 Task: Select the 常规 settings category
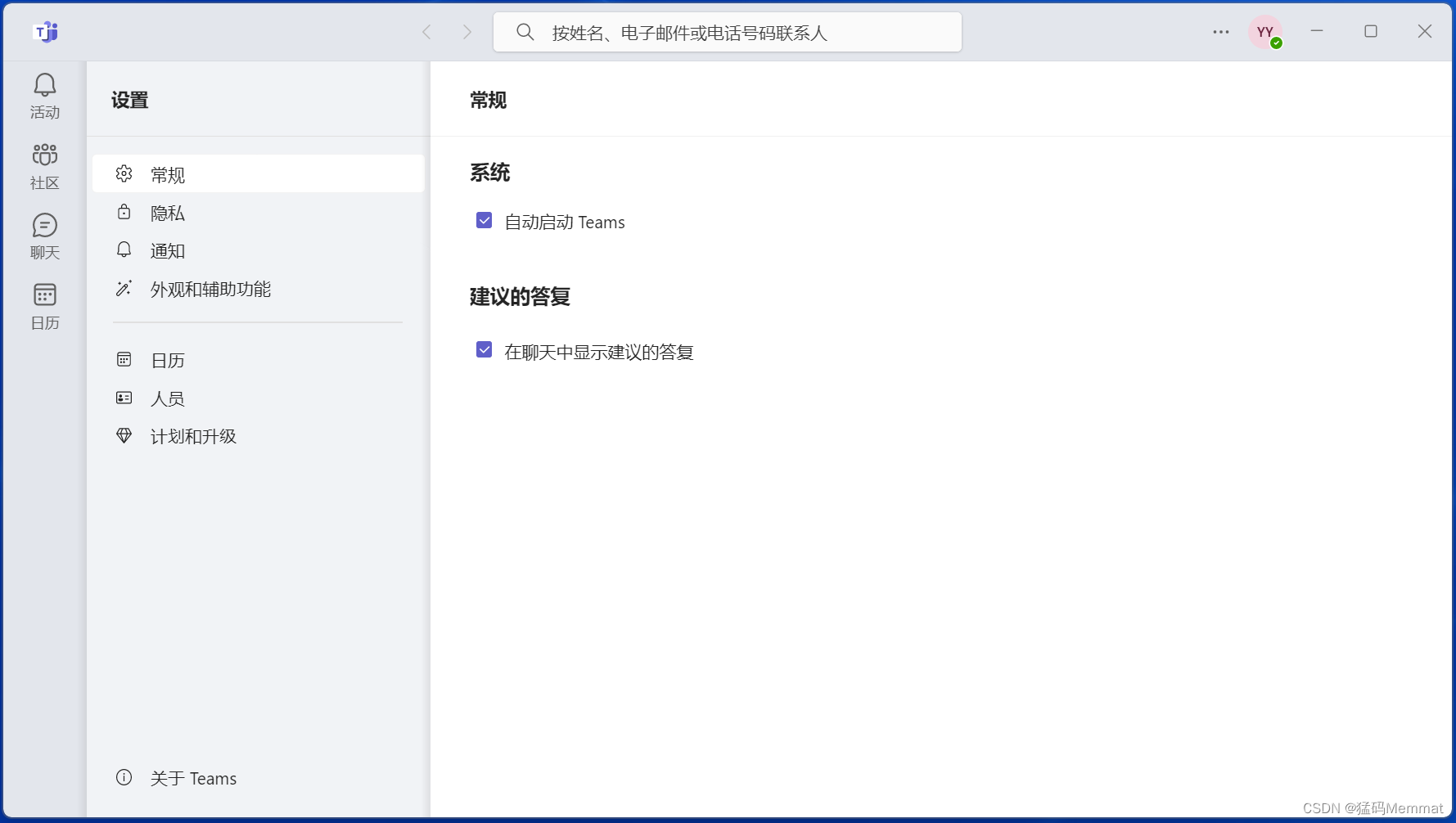259,173
